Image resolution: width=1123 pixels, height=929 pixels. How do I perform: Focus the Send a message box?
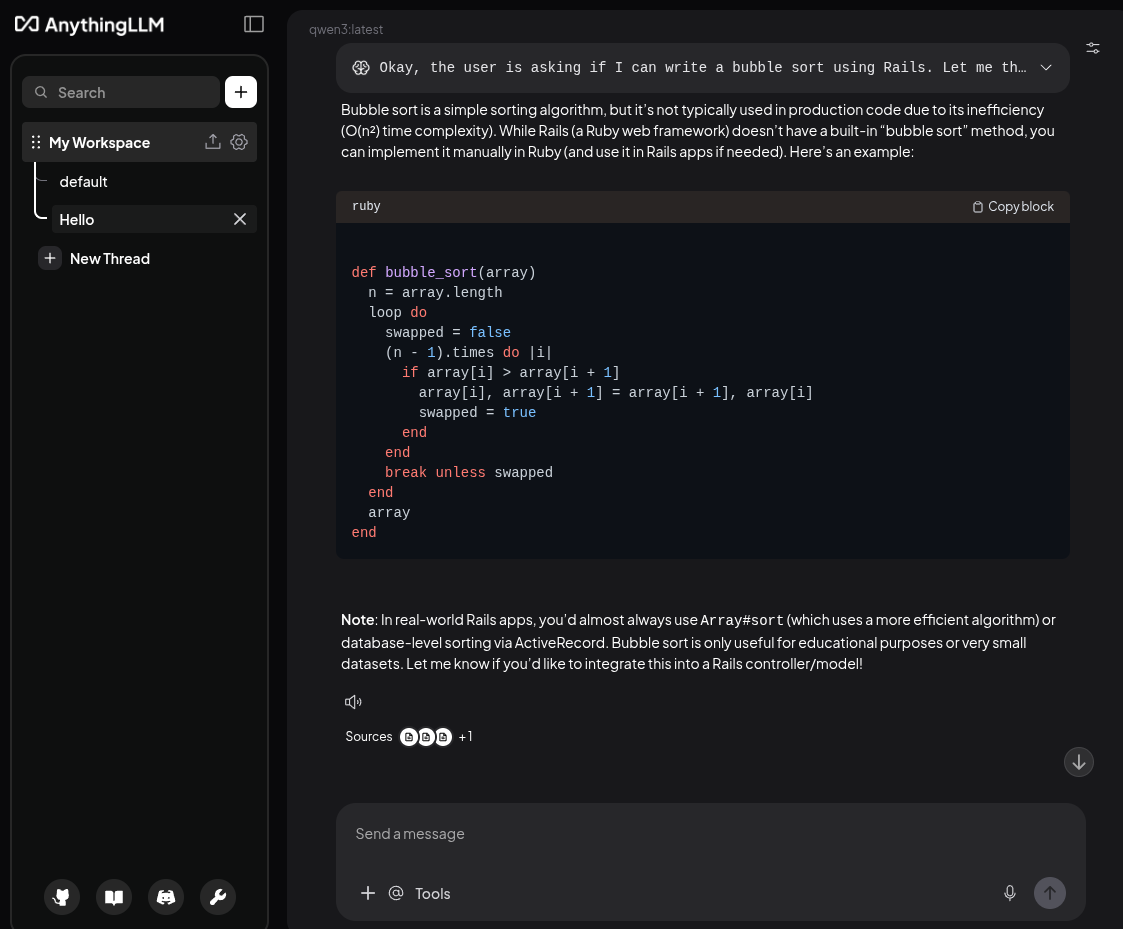tap(710, 834)
